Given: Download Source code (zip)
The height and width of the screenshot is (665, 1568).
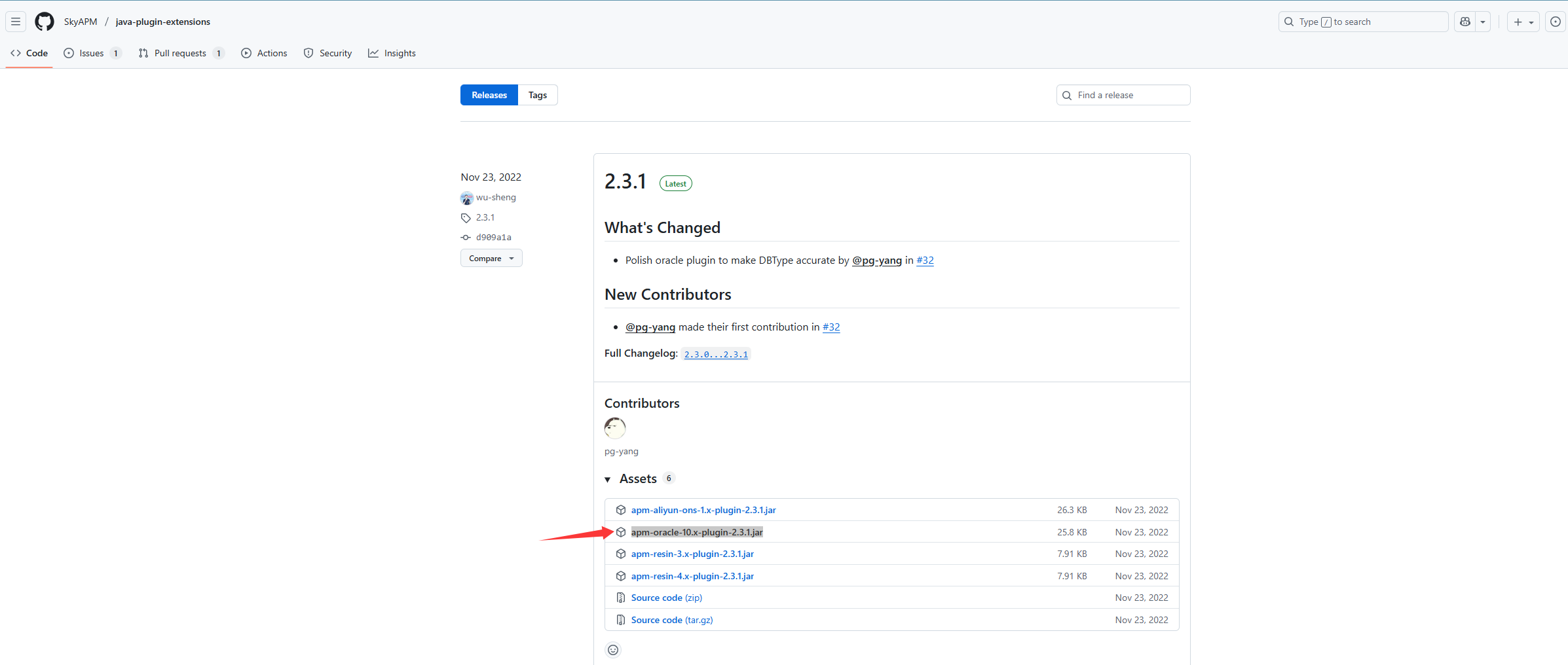Looking at the screenshot, I should (x=667, y=598).
